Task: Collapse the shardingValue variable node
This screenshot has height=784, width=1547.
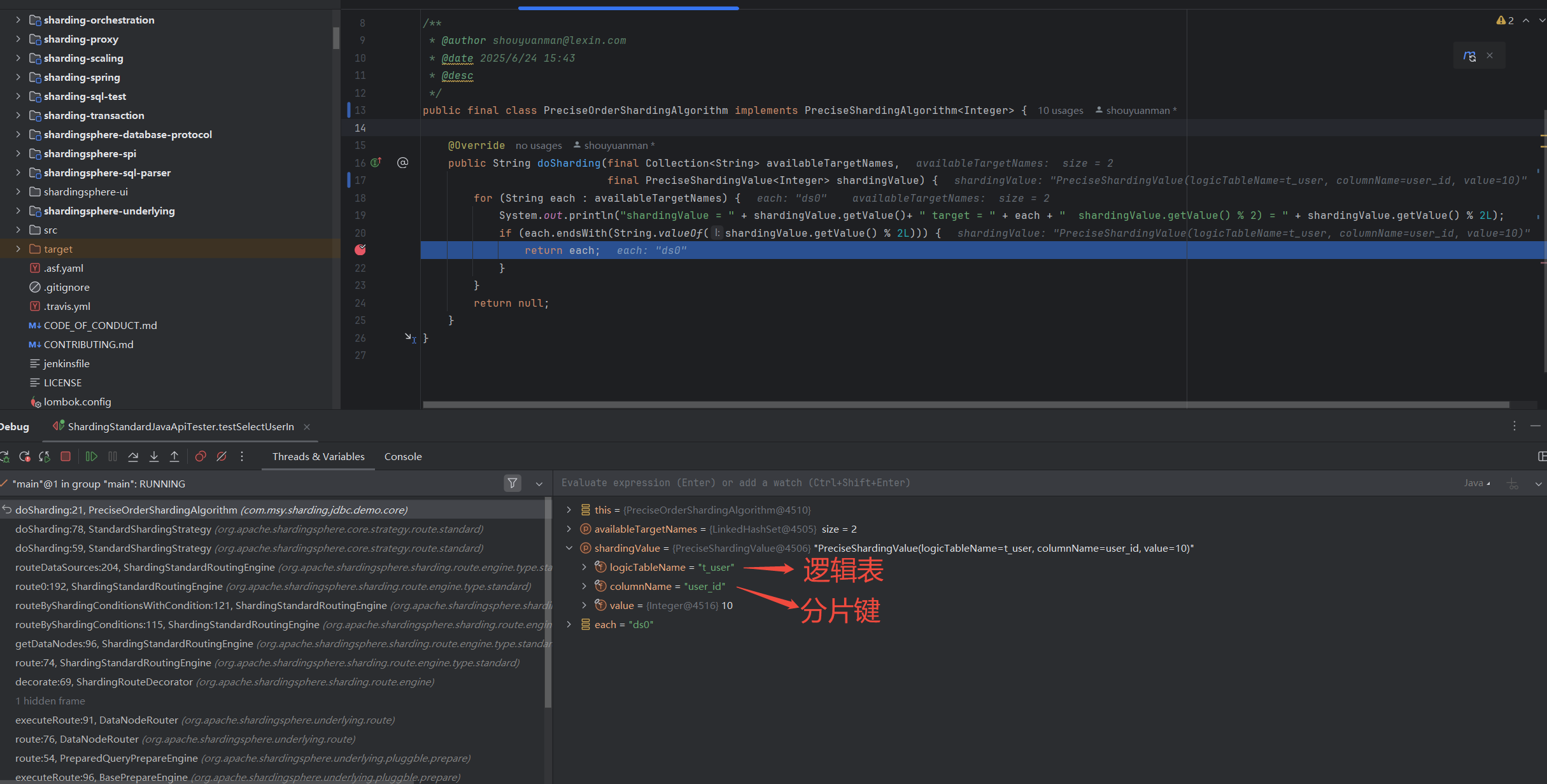Action: [x=569, y=548]
